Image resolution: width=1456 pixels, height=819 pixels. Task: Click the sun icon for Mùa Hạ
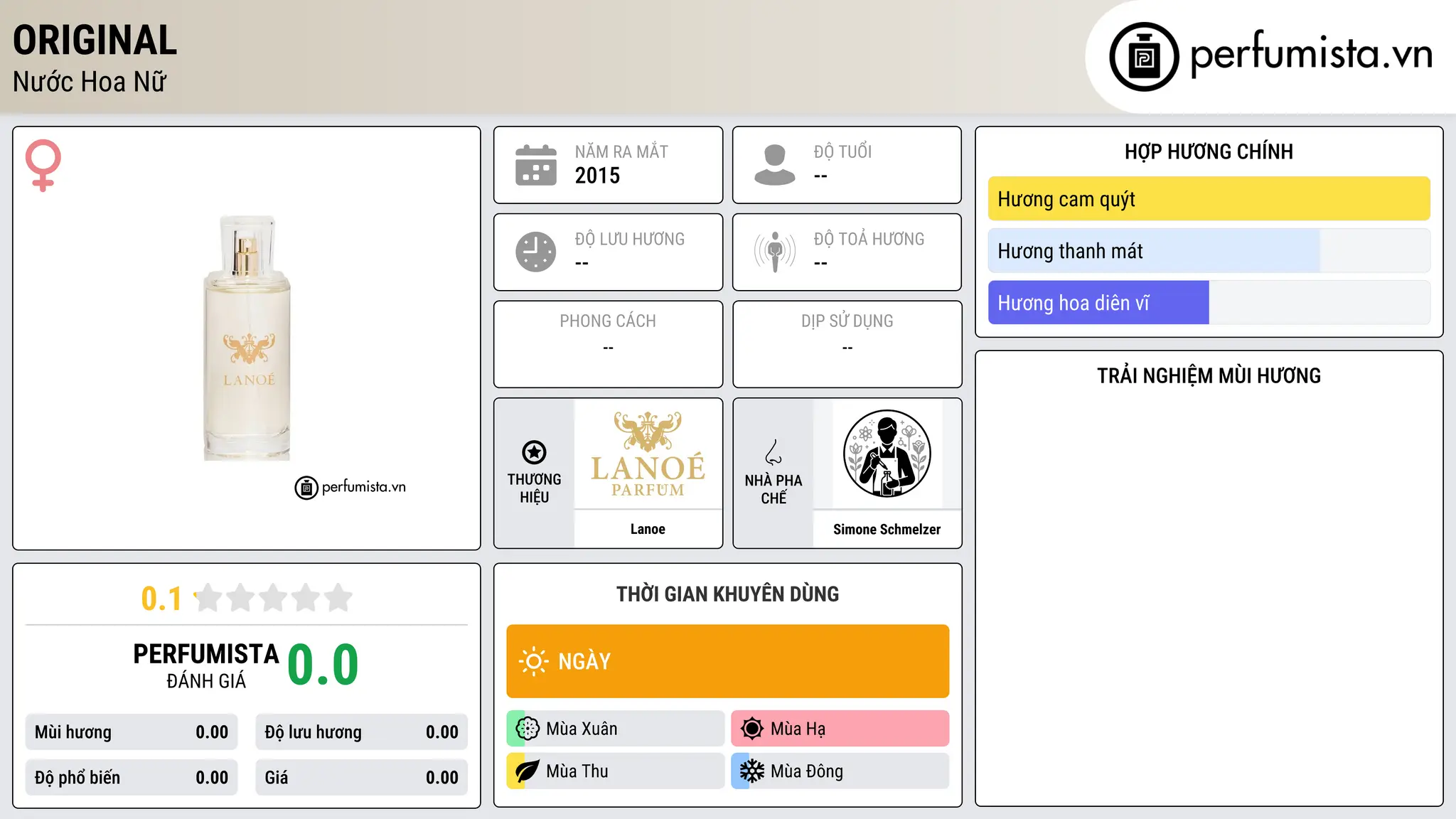(x=752, y=729)
